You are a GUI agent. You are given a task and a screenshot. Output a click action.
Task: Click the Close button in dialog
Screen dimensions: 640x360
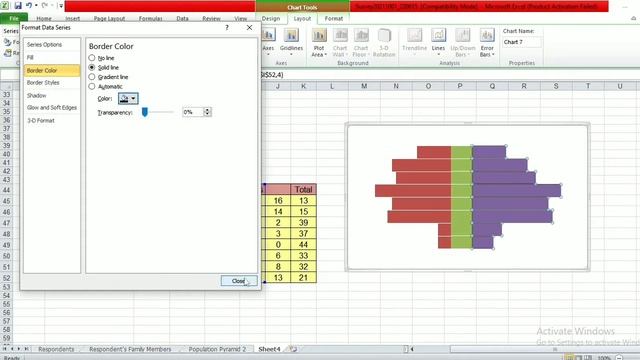click(x=239, y=281)
